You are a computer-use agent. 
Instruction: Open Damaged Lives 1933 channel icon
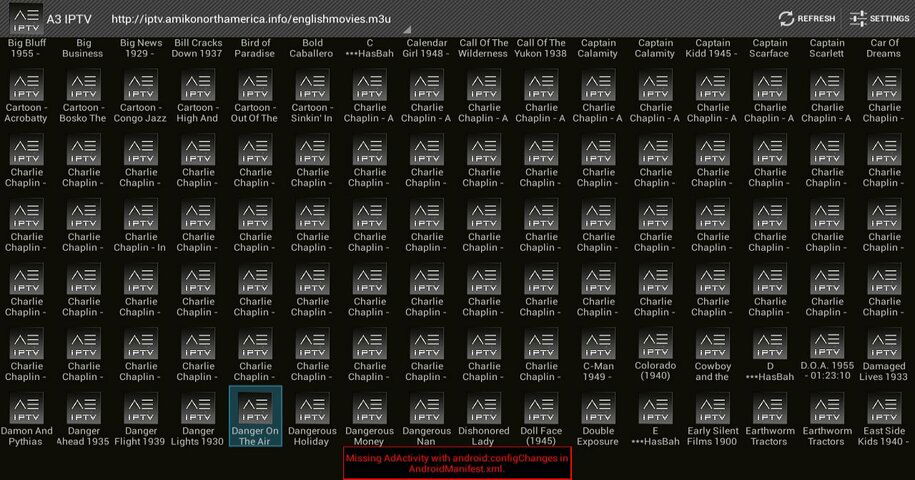884,344
